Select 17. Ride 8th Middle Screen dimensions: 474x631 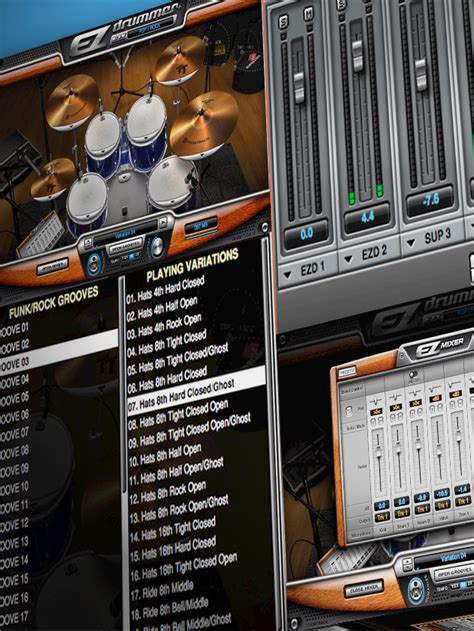(x=162, y=591)
